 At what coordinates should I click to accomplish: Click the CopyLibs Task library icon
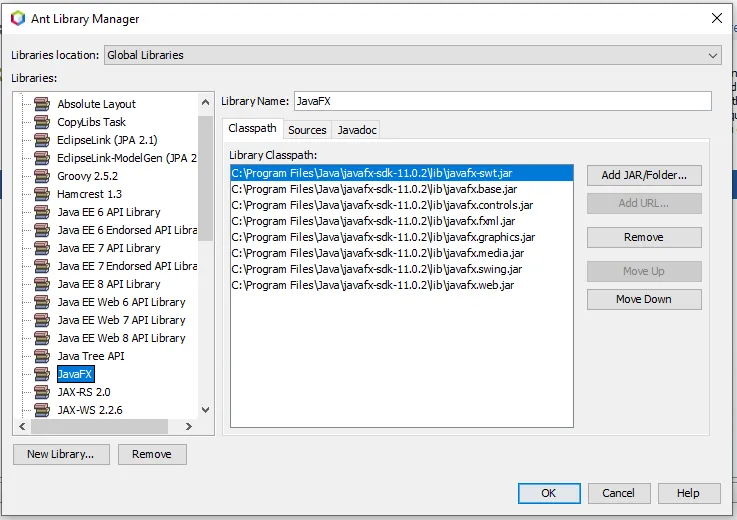coord(42,122)
